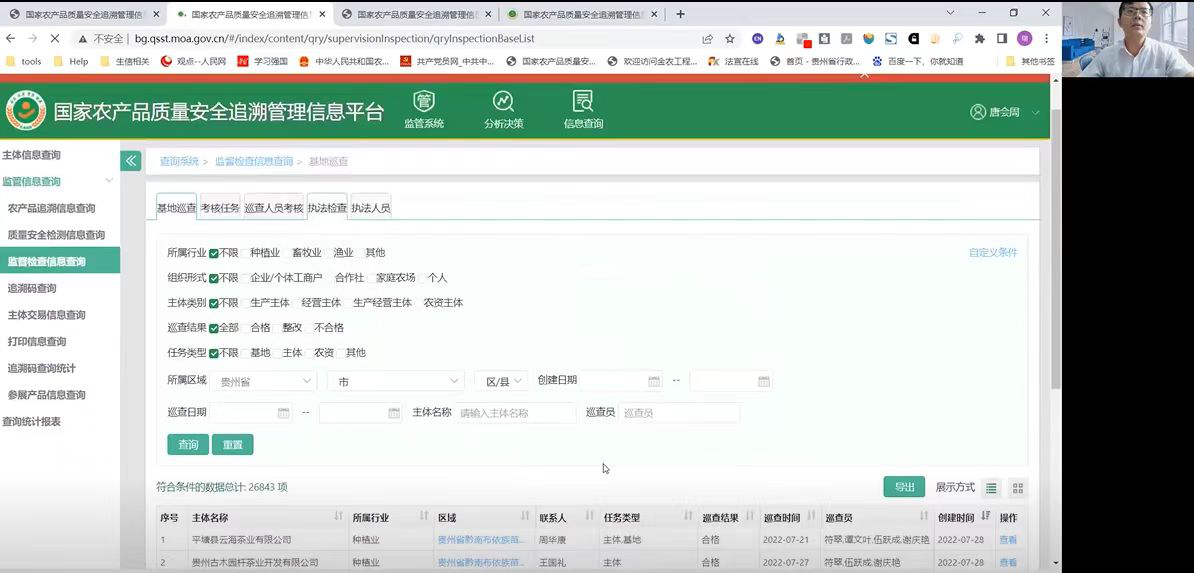Check 合作社 organization option
This screenshot has height=573, width=1194.
click(x=343, y=278)
